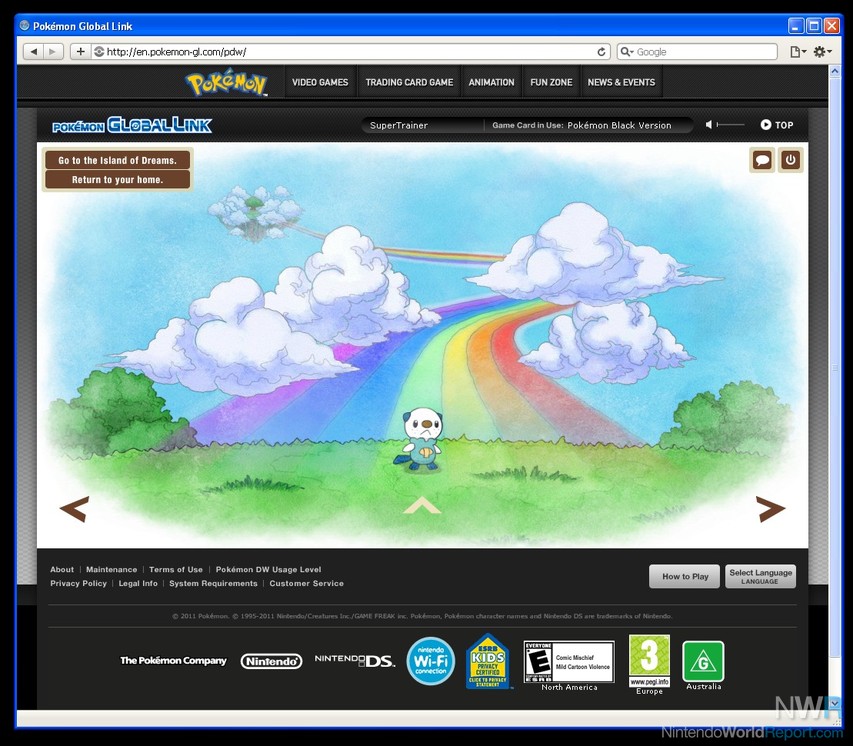This screenshot has height=746, width=853.
Task: Click the Nintendo logo in footer
Action: coord(271,661)
